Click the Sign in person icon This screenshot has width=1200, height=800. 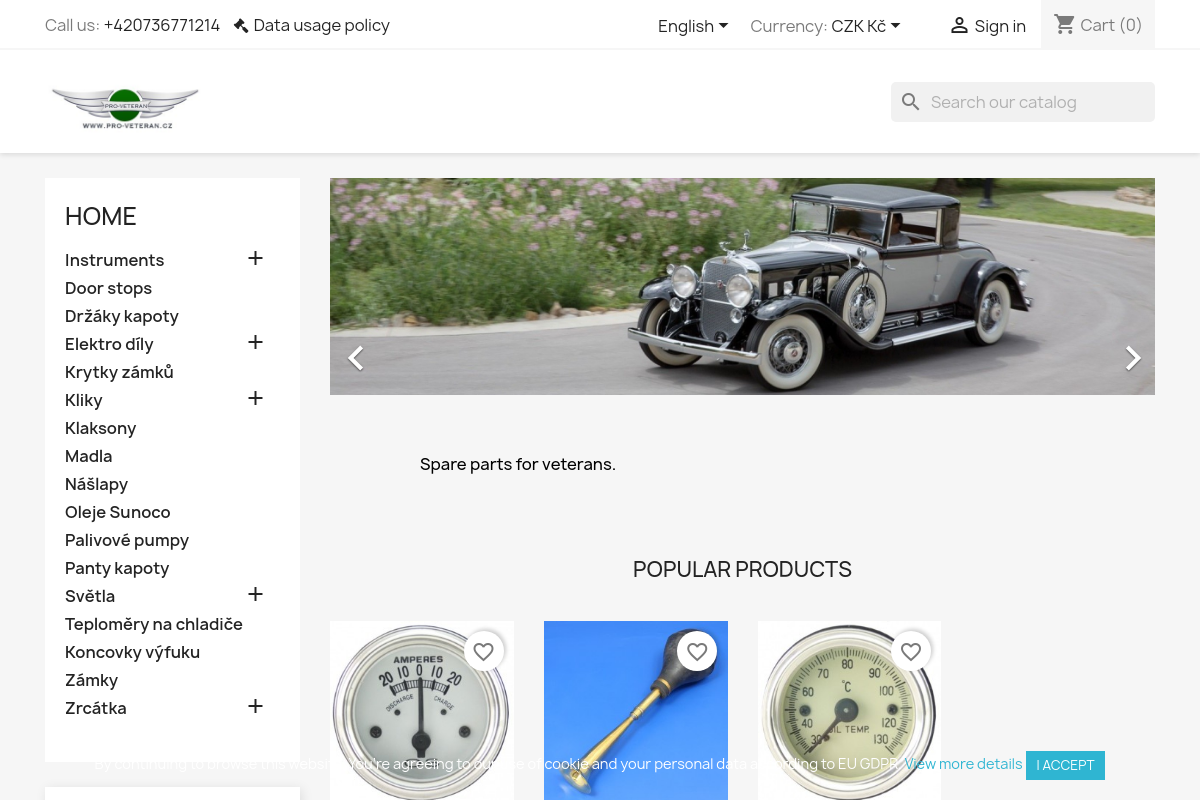click(959, 26)
